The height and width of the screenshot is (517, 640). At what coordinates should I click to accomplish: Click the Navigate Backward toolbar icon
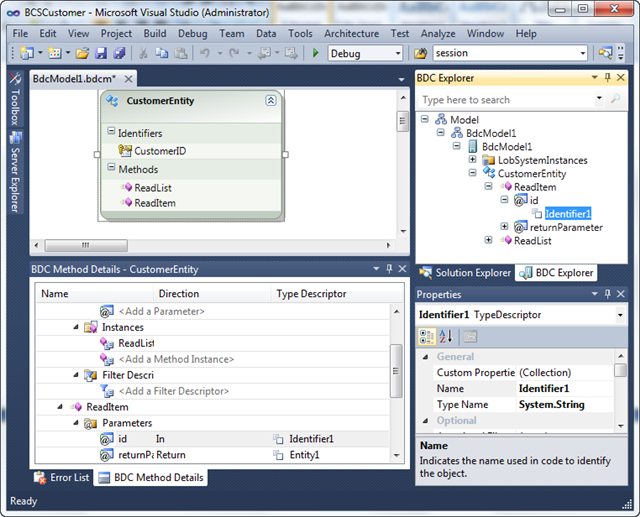[264, 53]
